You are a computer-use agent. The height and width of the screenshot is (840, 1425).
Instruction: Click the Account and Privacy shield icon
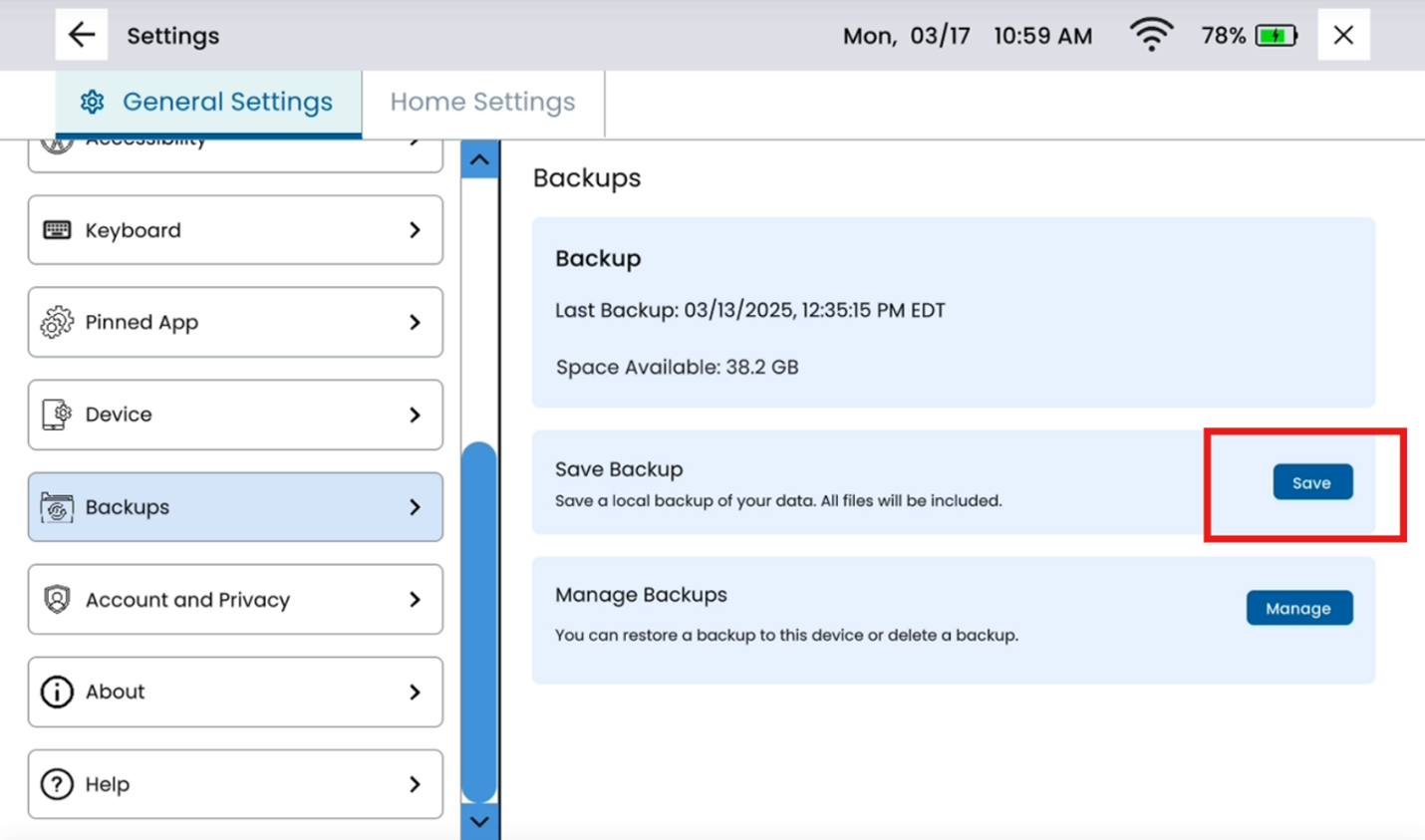(57, 600)
